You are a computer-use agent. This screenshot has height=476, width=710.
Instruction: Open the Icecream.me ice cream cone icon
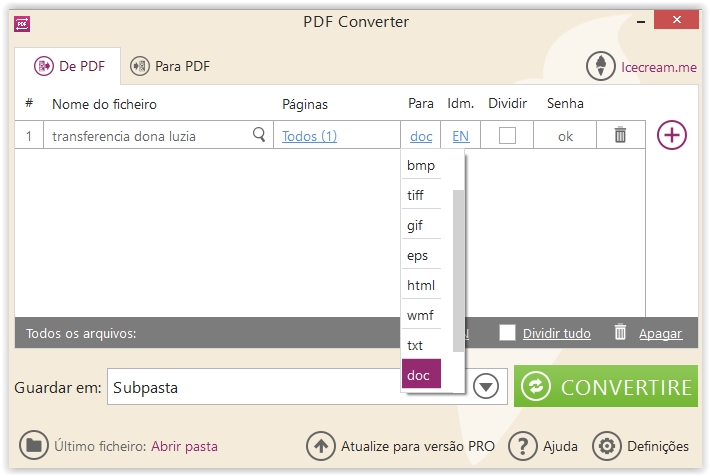600,66
